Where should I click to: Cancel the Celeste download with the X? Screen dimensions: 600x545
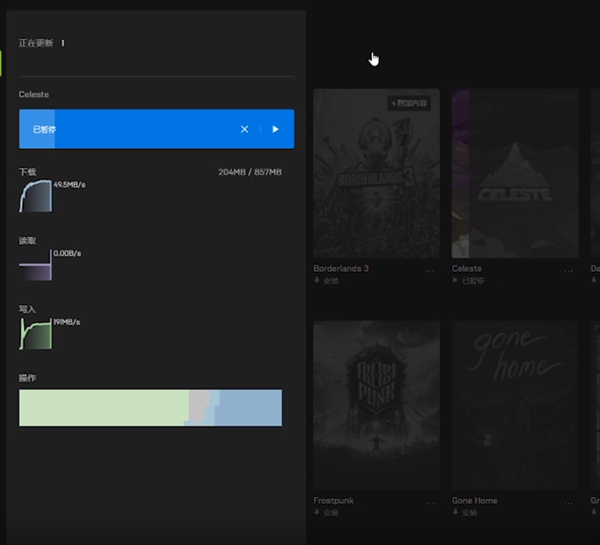tap(244, 129)
